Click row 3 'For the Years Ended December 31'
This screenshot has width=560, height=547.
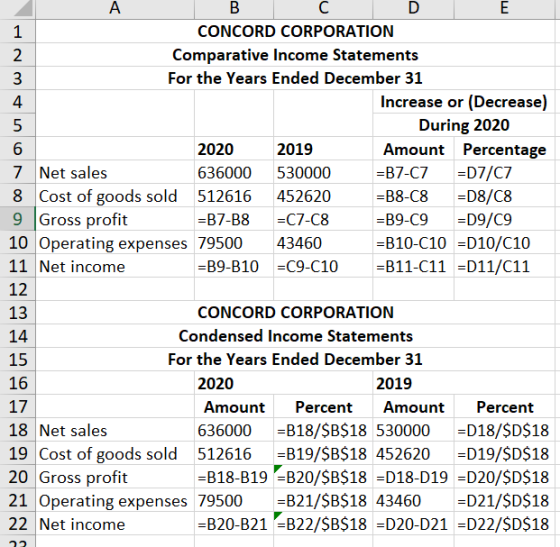[295, 78]
